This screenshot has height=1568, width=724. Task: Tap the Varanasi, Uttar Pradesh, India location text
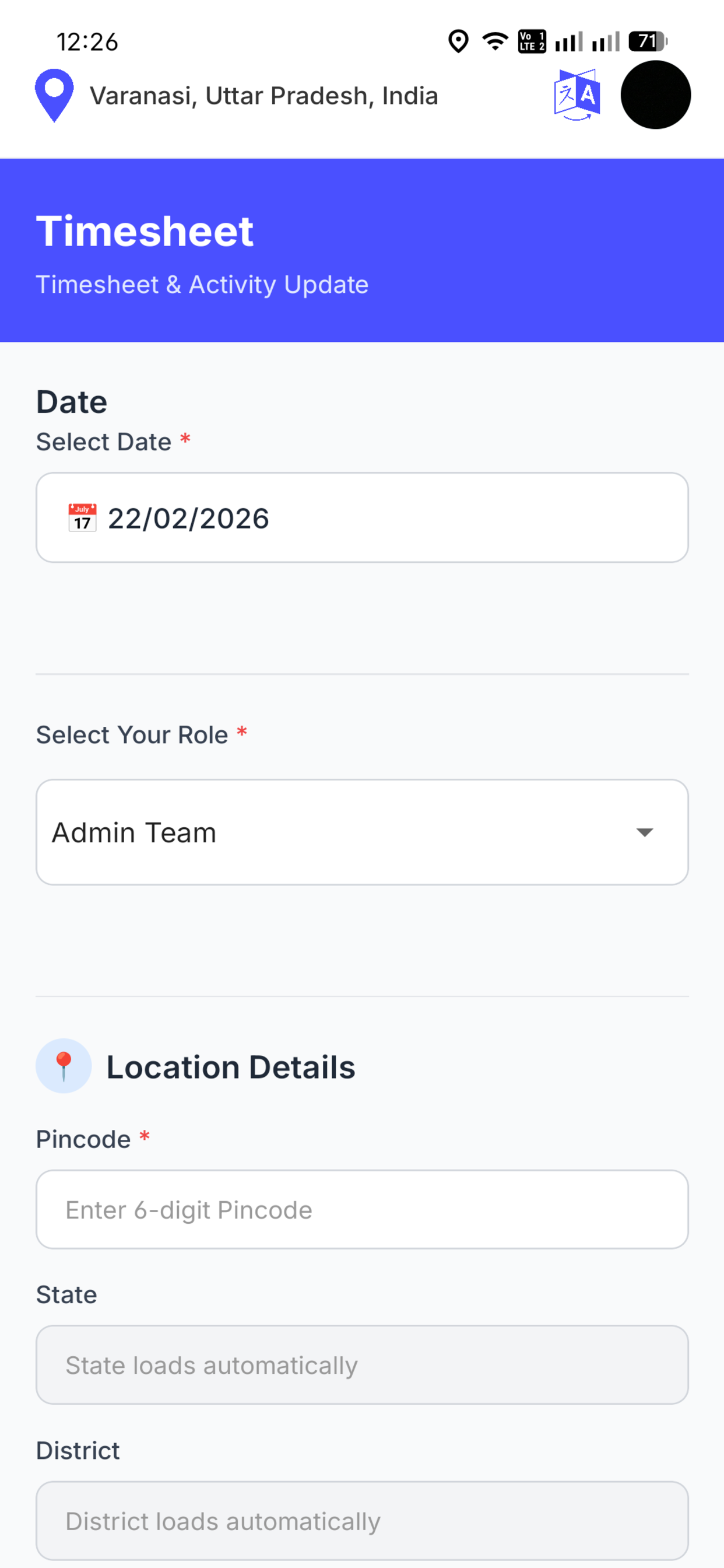(x=264, y=96)
